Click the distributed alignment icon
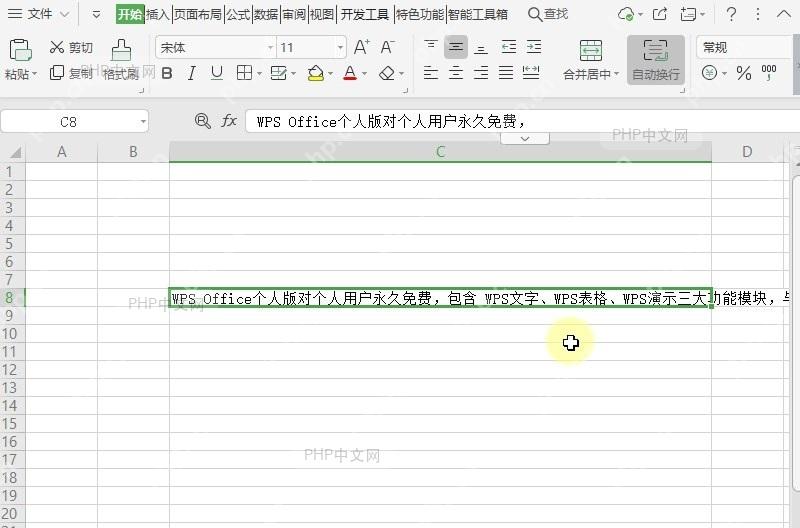The image size is (800, 528). pyautogui.click(x=531, y=73)
